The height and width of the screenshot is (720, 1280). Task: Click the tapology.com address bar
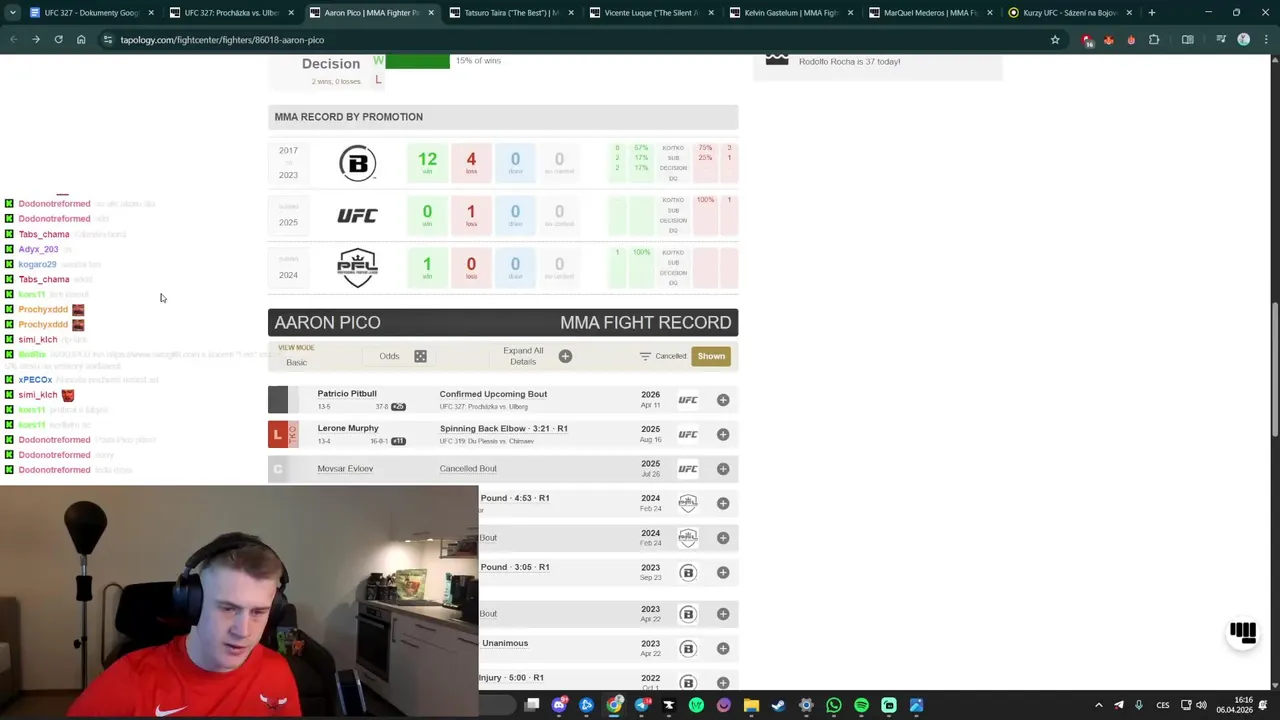click(x=580, y=40)
